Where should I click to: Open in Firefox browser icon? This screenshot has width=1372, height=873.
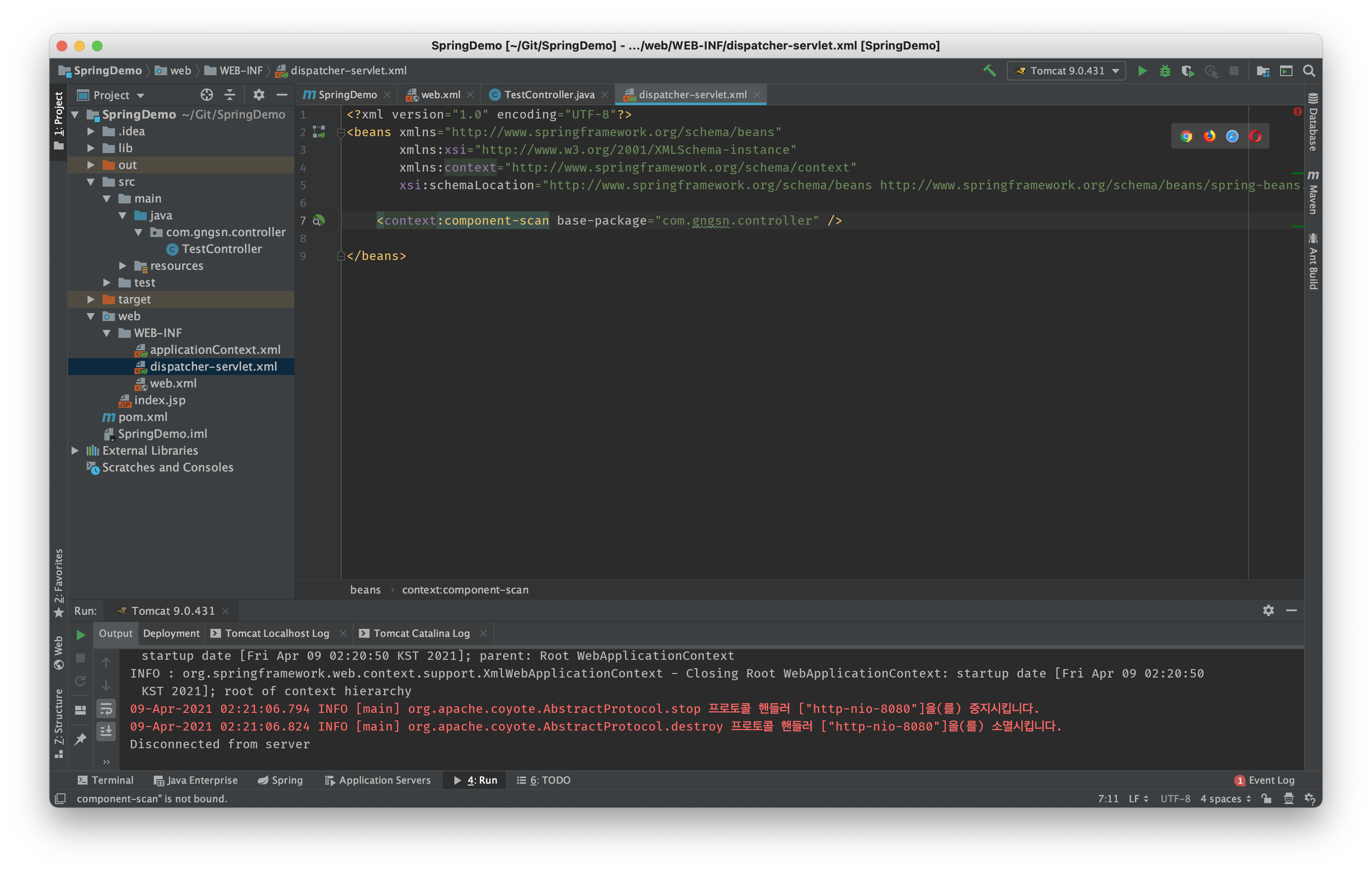pyautogui.click(x=1209, y=136)
